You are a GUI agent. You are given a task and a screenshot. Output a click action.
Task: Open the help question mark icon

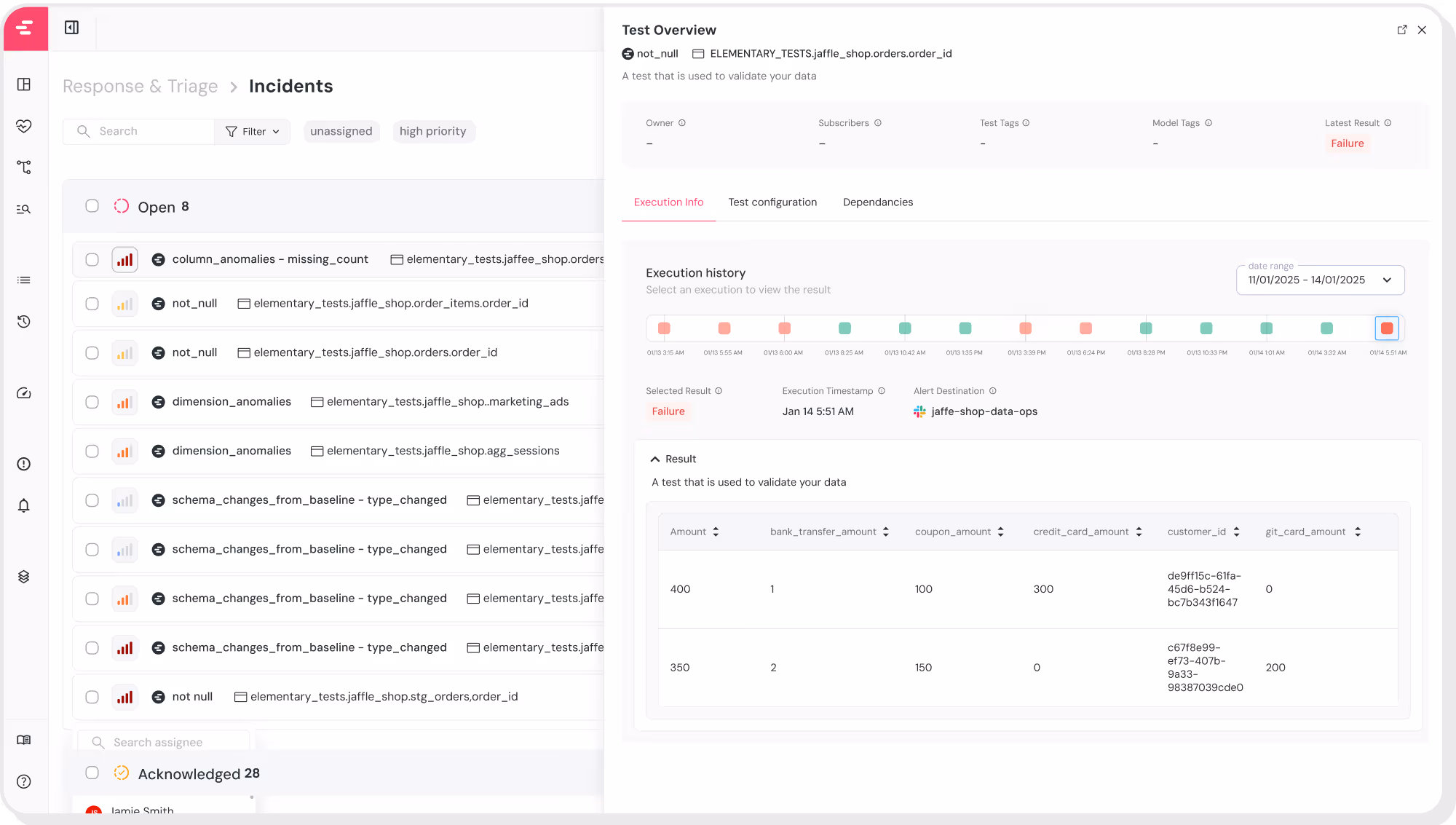[24, 781]
